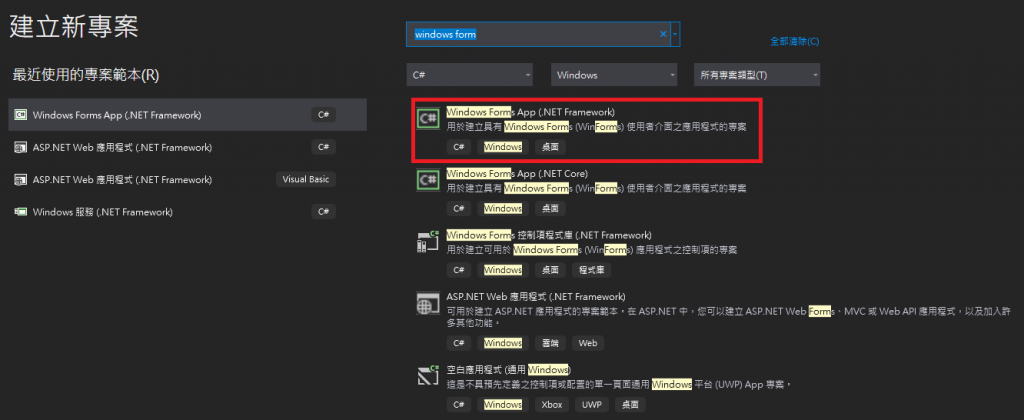The height and width of the screenshot is (420, 1024).
Task: Click C# tag under Windows Forms App (.NET Framework)
Action: point(459,147)
